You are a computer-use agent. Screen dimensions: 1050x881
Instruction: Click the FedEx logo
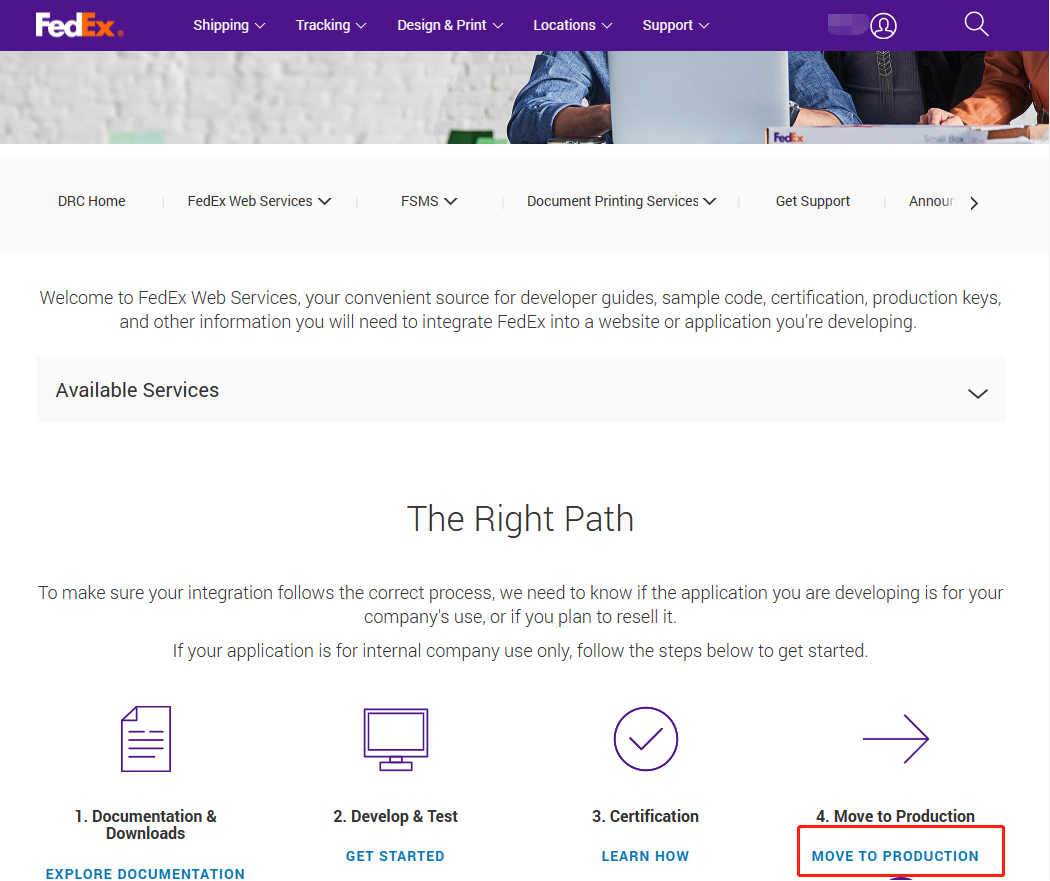tap(79, 25)
